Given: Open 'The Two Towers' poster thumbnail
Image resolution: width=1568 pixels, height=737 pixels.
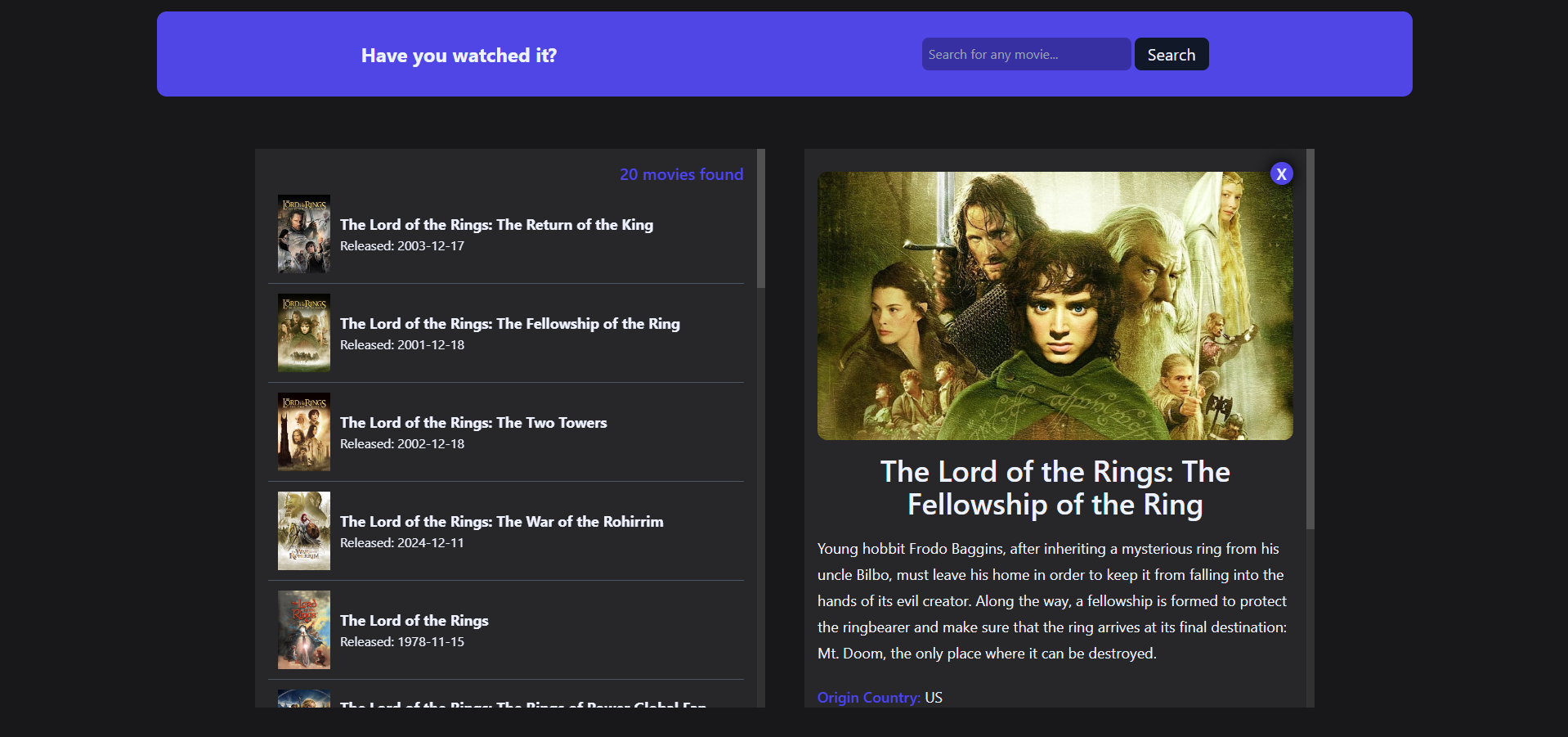Looking at the screenshot, I should pos(304,432).
